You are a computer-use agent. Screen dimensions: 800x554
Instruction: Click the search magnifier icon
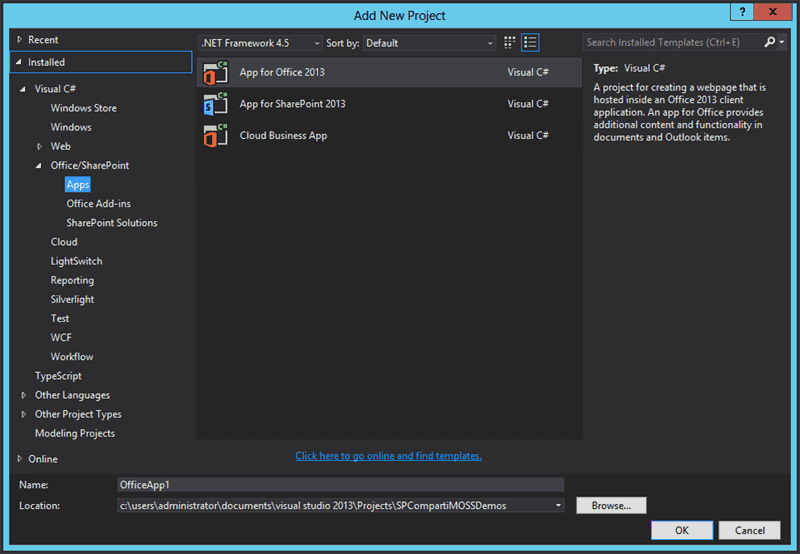pyautogui.click(x=769, y=42)
